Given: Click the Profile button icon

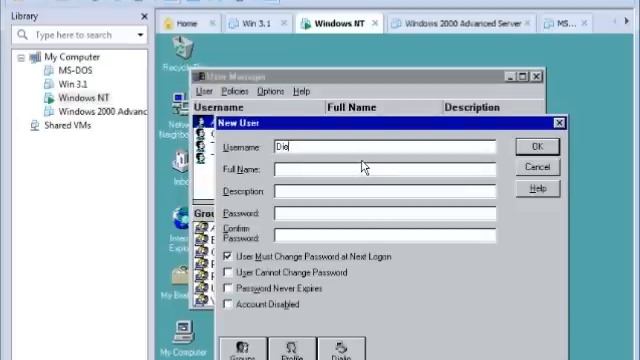Looking at the screenshot, I should pos(292,348).
